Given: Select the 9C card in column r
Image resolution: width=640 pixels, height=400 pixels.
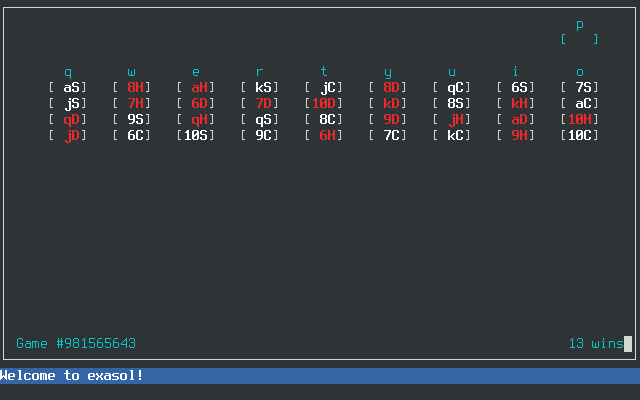Looking at the screenshot, I should [x=260, y=135].
